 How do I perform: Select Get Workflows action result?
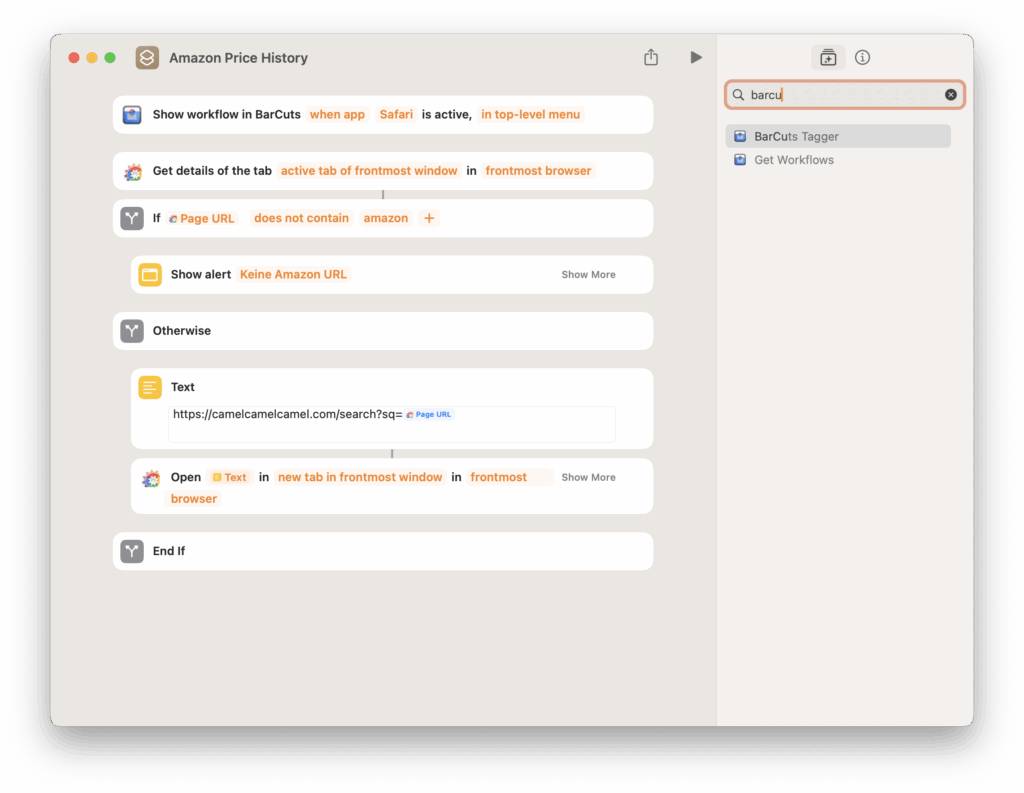(x=838, y=160)
